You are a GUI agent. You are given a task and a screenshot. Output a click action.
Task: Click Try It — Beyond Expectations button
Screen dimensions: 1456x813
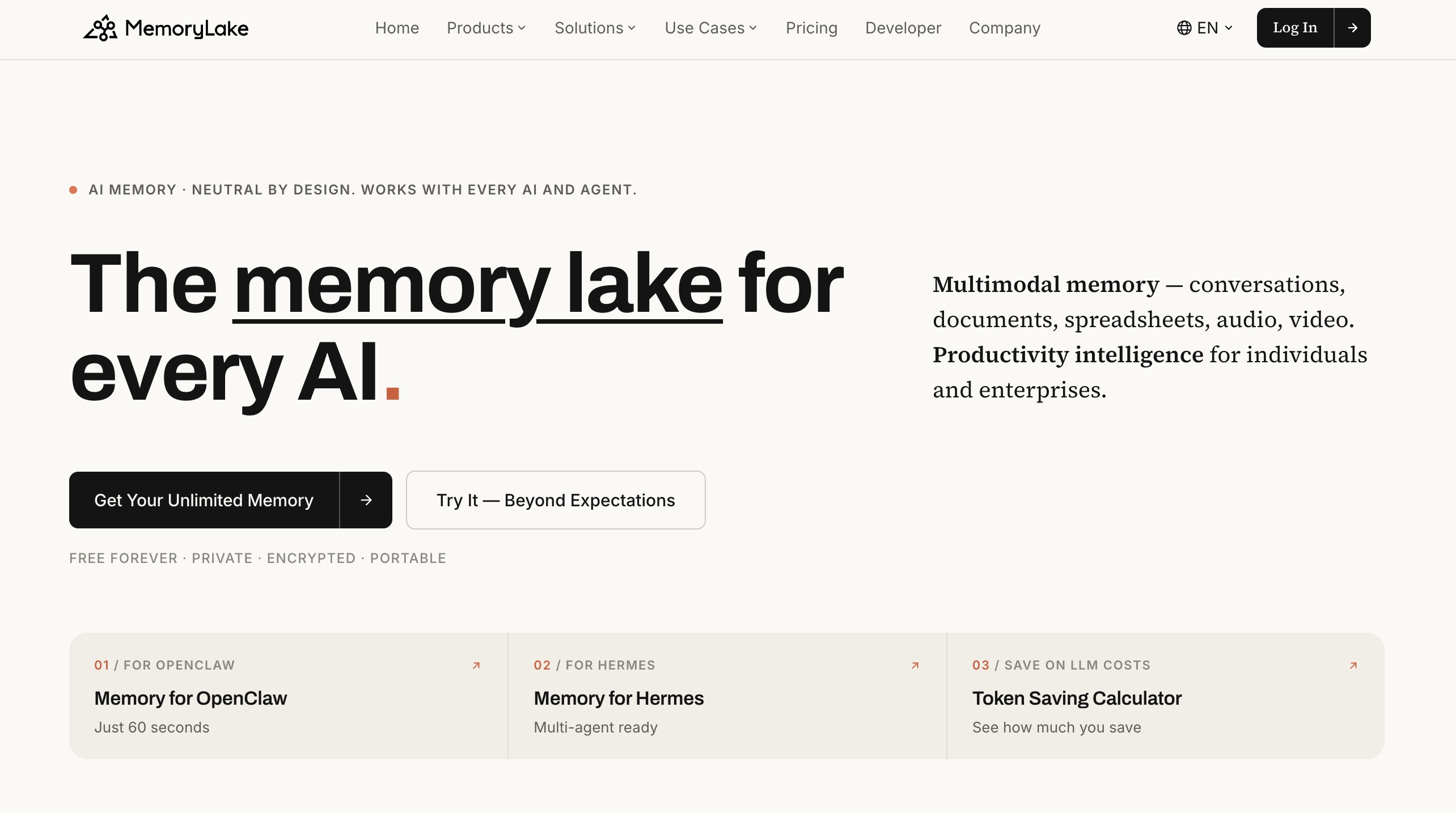(556, 500)
